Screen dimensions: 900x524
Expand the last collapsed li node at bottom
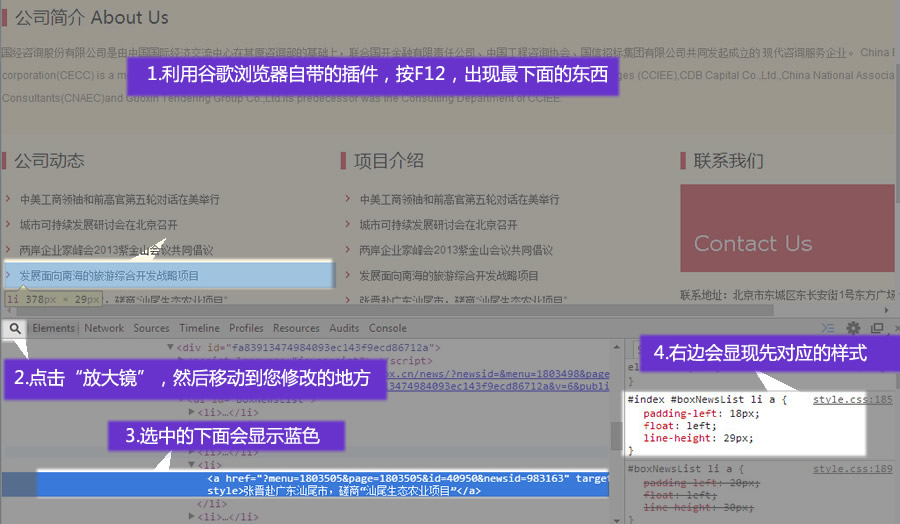192,516
